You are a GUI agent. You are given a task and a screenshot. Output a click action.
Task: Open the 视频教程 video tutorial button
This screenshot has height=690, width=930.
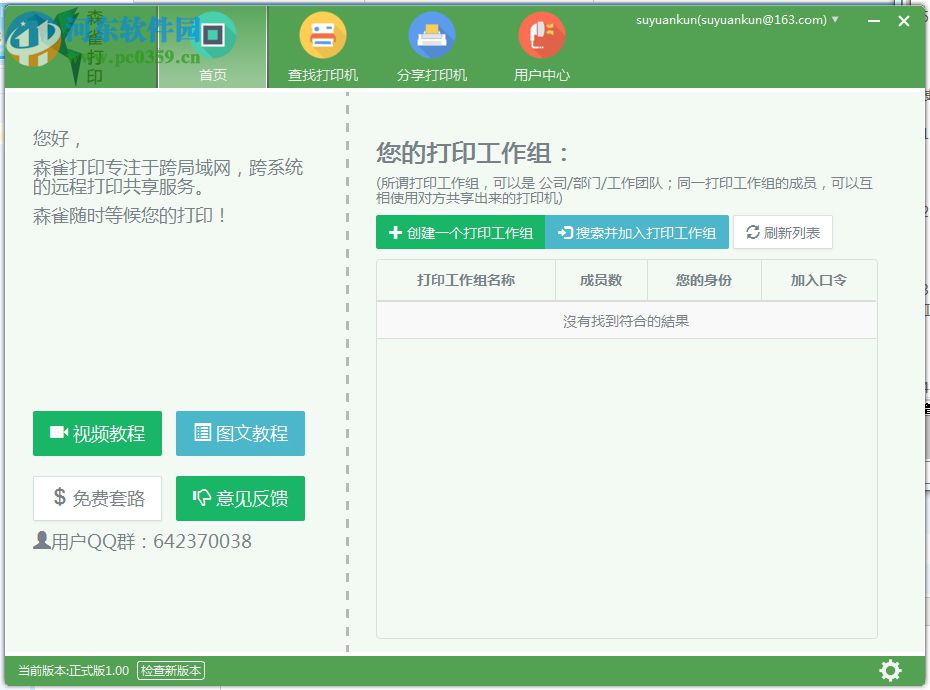tap(97, 433)
